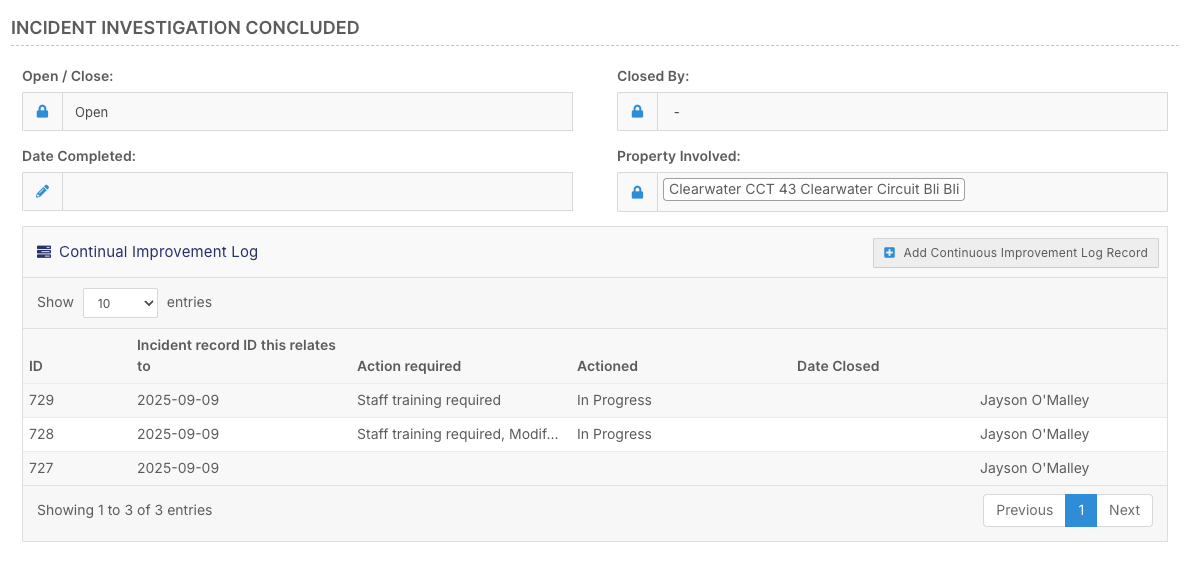The image size is (1186, 574).
Task: Click 'Staff training required' in row 729
Action: click(429, 400)
